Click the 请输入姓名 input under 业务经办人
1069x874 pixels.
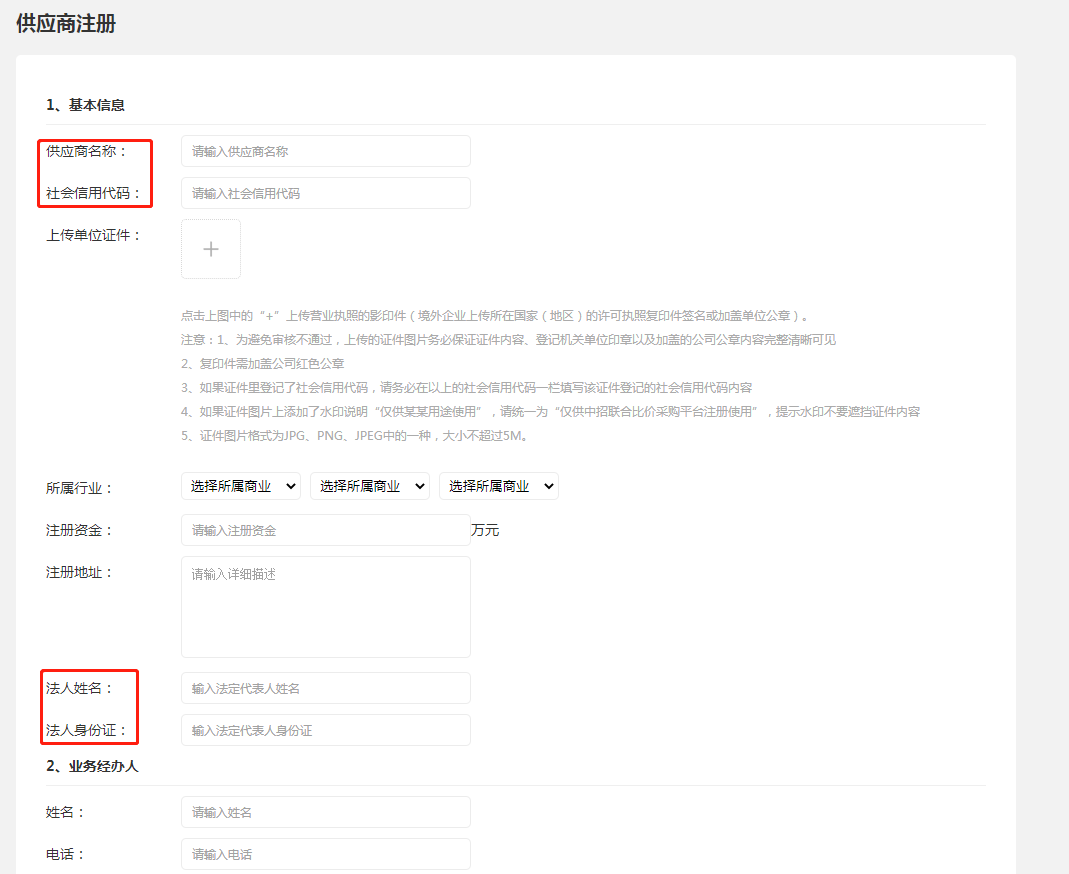point(326,812)
